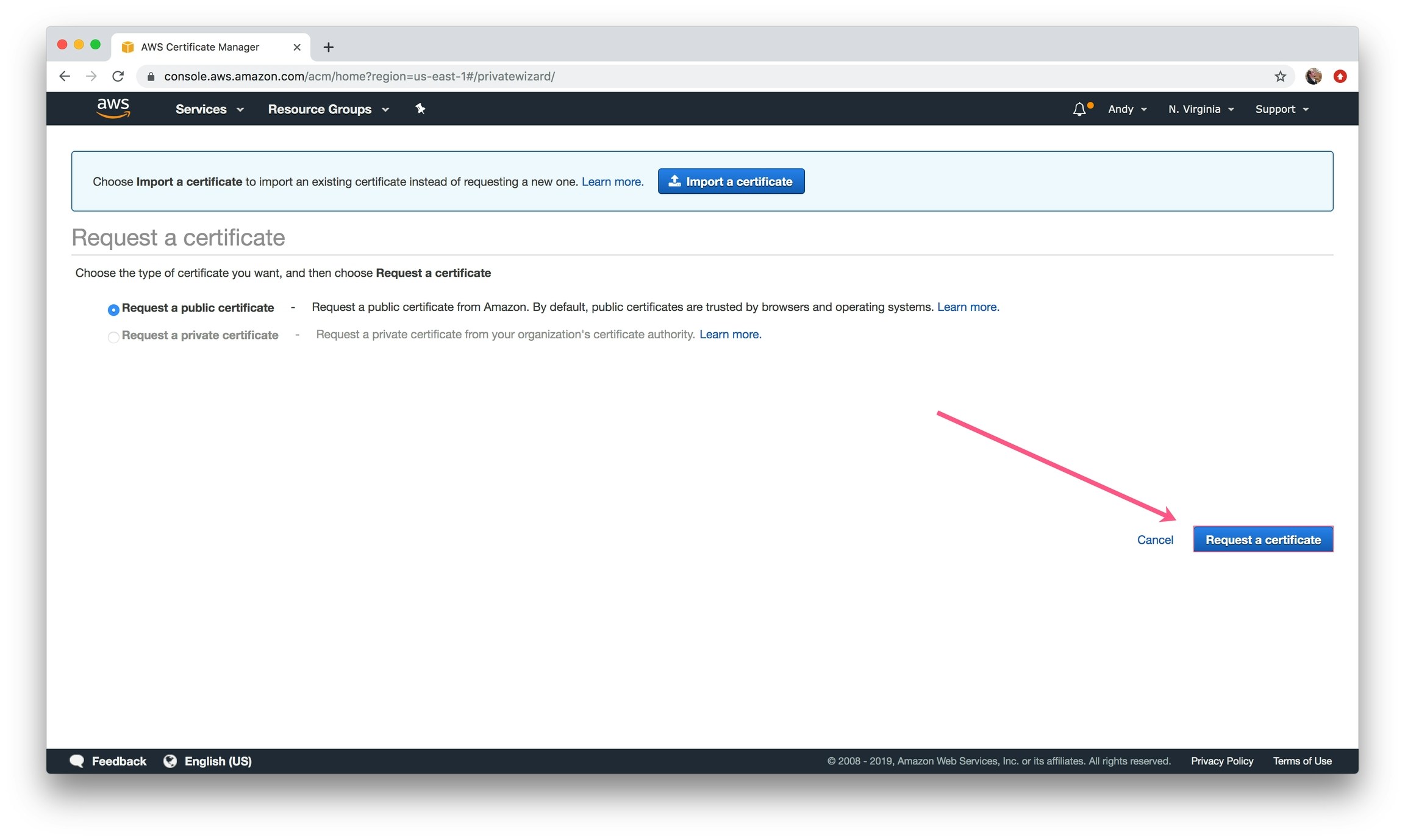Select Request a private certificate option
Image resolution: width=1405 pixels, height=840 pixels.
[113, 337]
